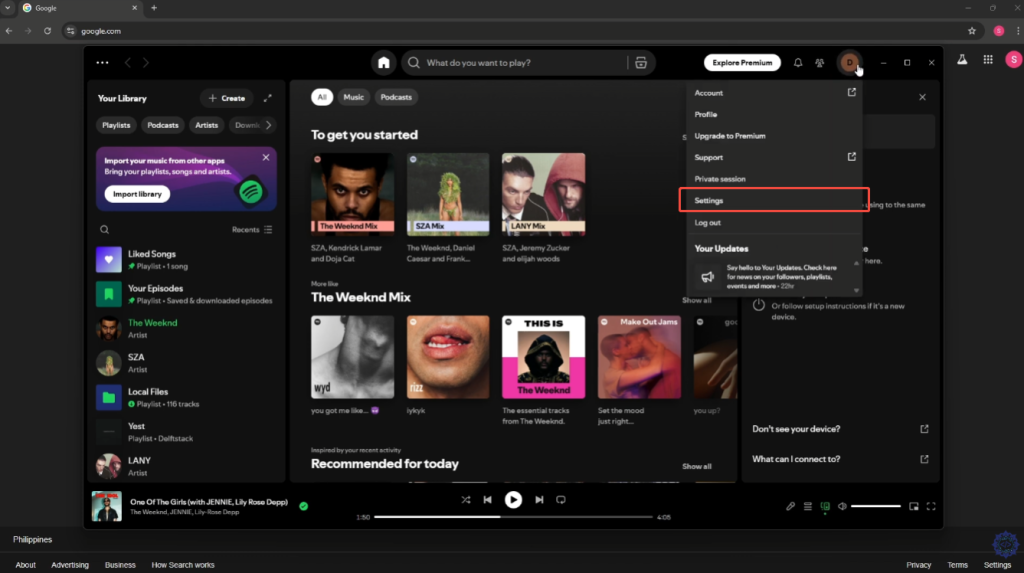Open Account in profile menu
This screenshot has height=573, width=1024.
pos(774,93)
